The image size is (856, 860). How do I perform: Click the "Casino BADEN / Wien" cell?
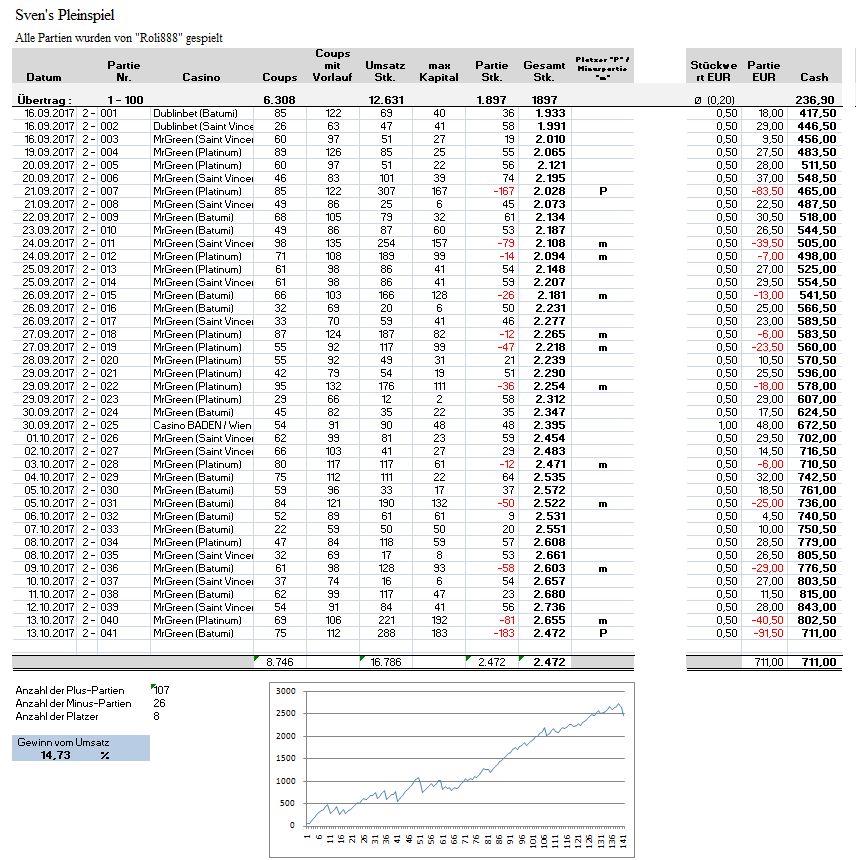click(x=201, y=423)
